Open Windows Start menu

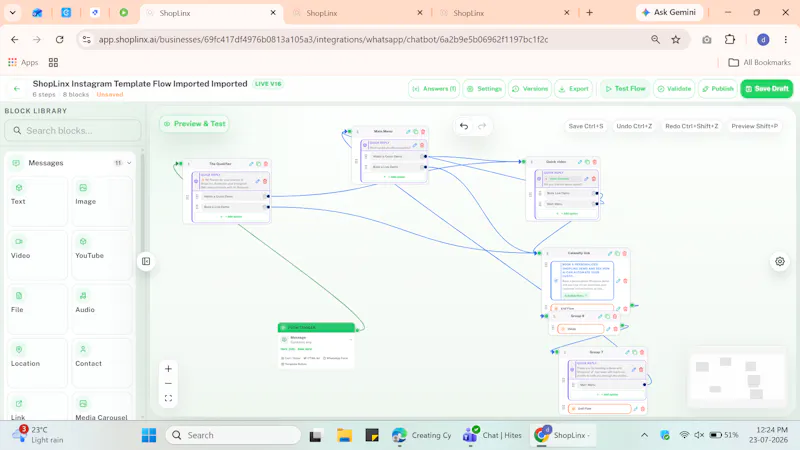click(149, 435)
